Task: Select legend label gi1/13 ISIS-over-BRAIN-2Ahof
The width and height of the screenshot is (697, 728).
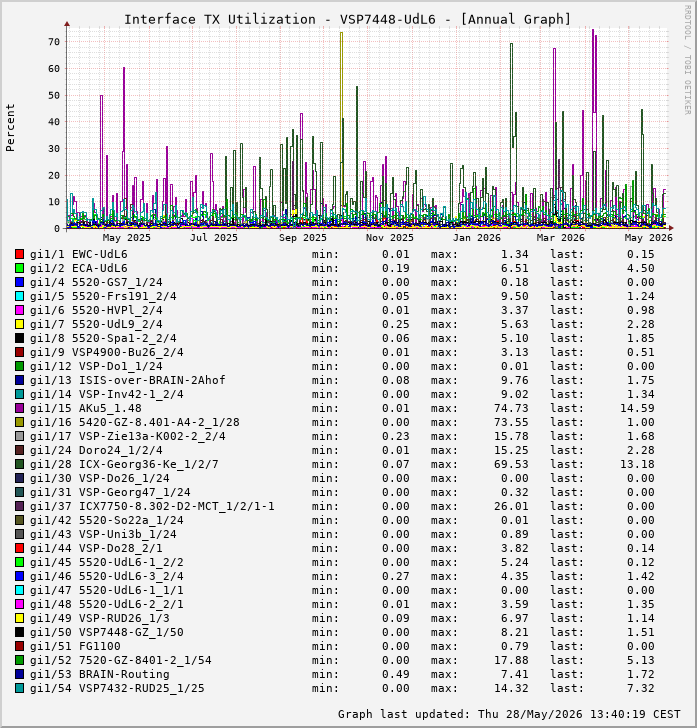Action: pyautogui.click(x=128, y=380)
